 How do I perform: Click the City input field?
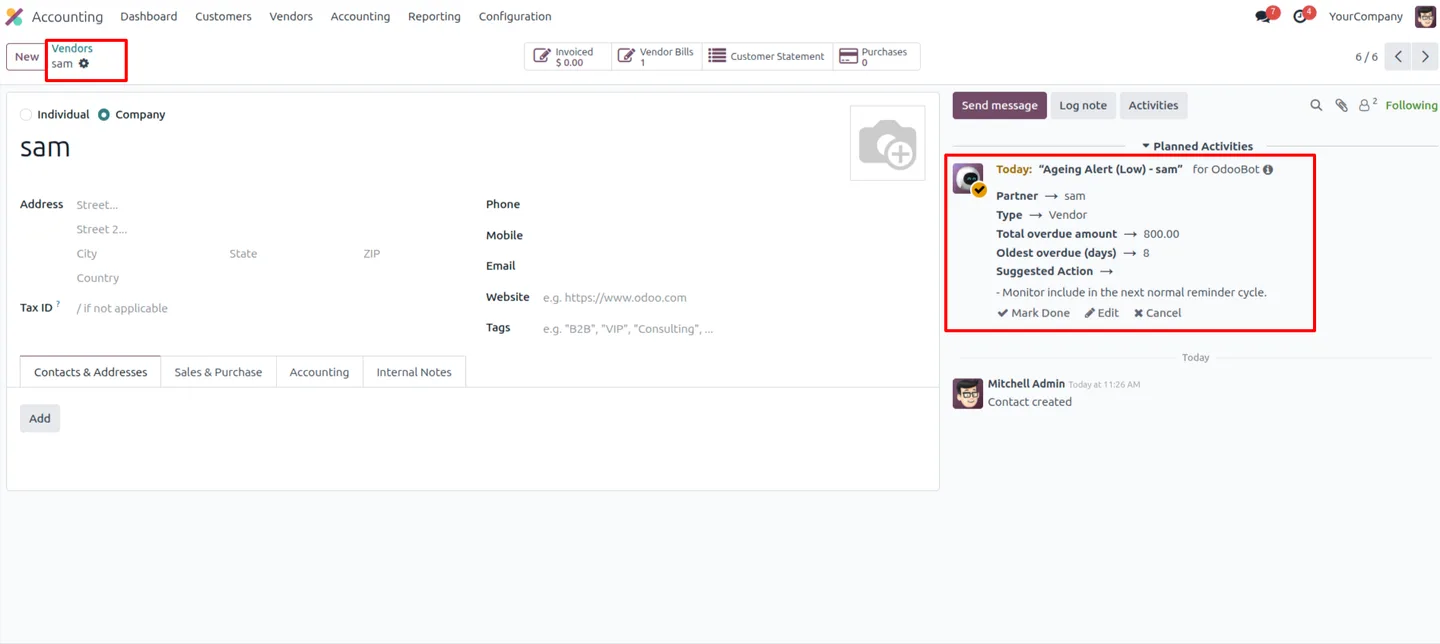(x=150, y=254)
